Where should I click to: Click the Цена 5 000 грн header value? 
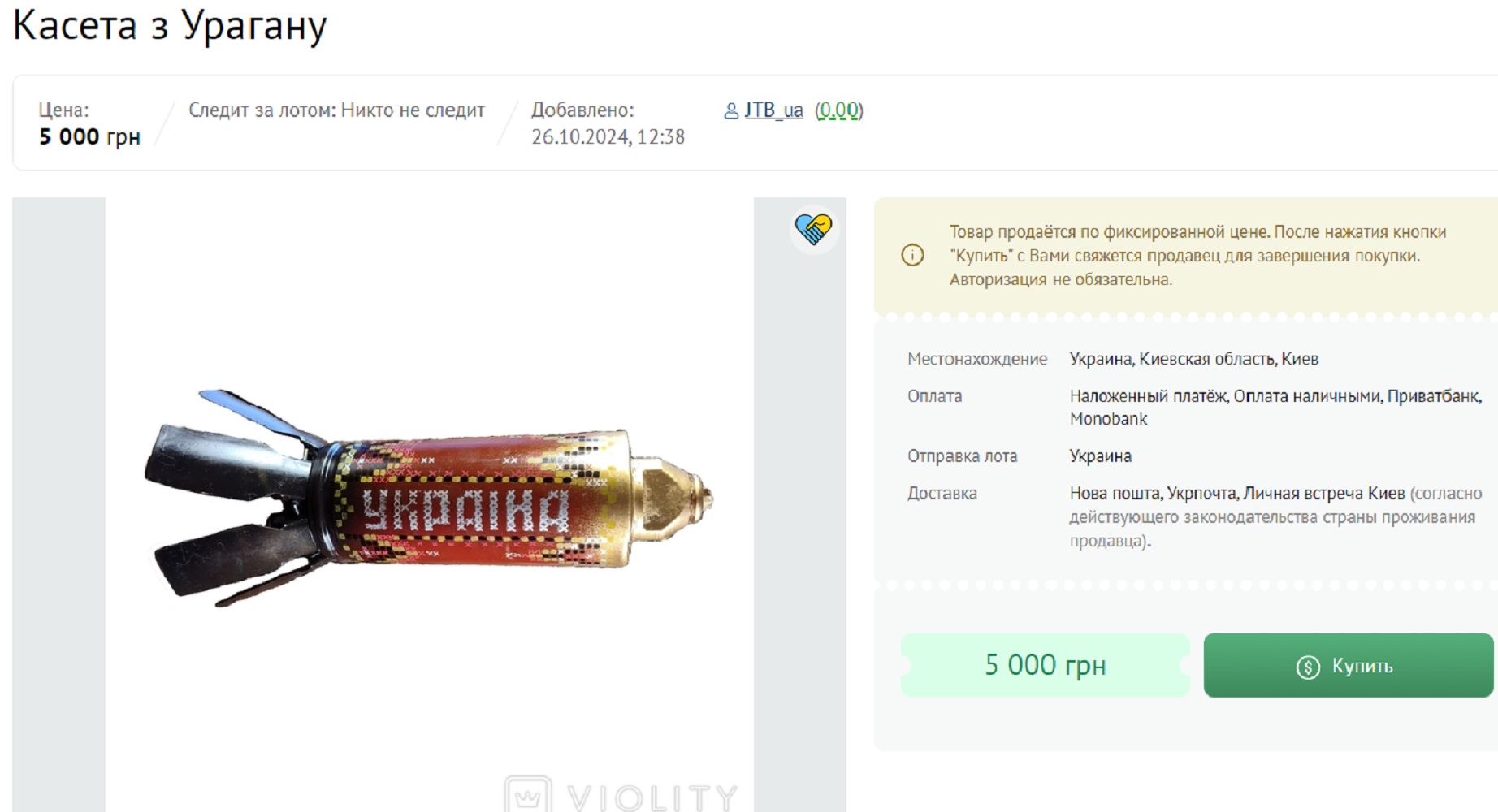[89, 136]
